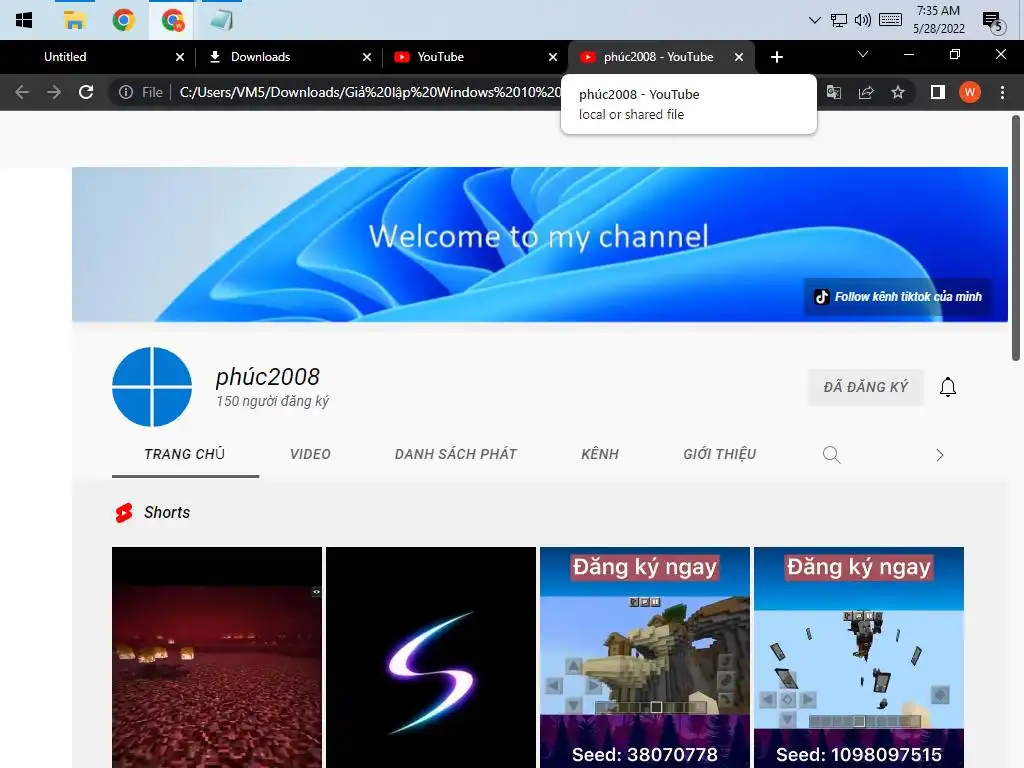1024x768 pixels.
Task: Click the Welcome to my channel banner
Action: [x=539, y=244]
